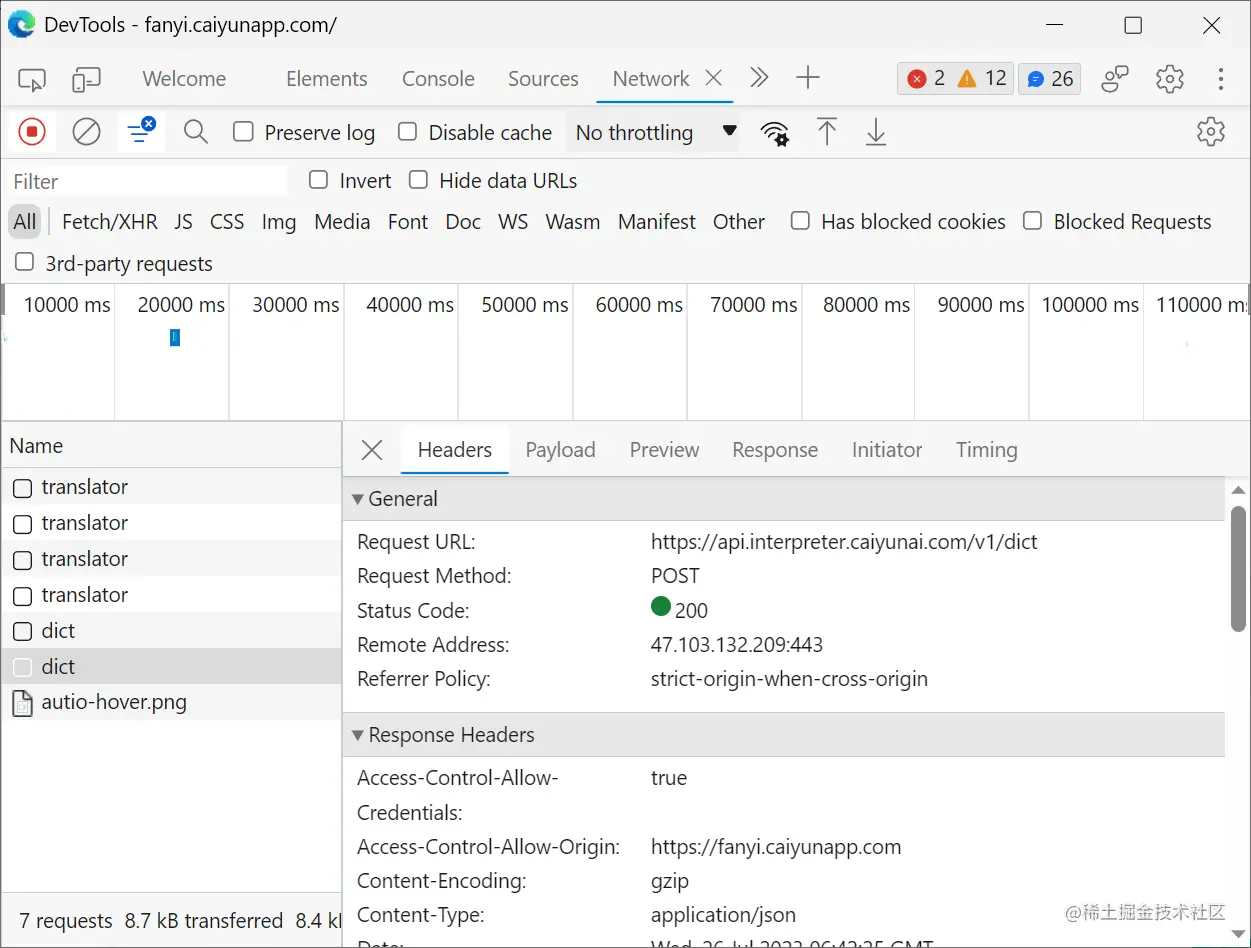Click the headers pane vertical scrollbar
The image size is (1251, 948).
[x=1238, y=568]
